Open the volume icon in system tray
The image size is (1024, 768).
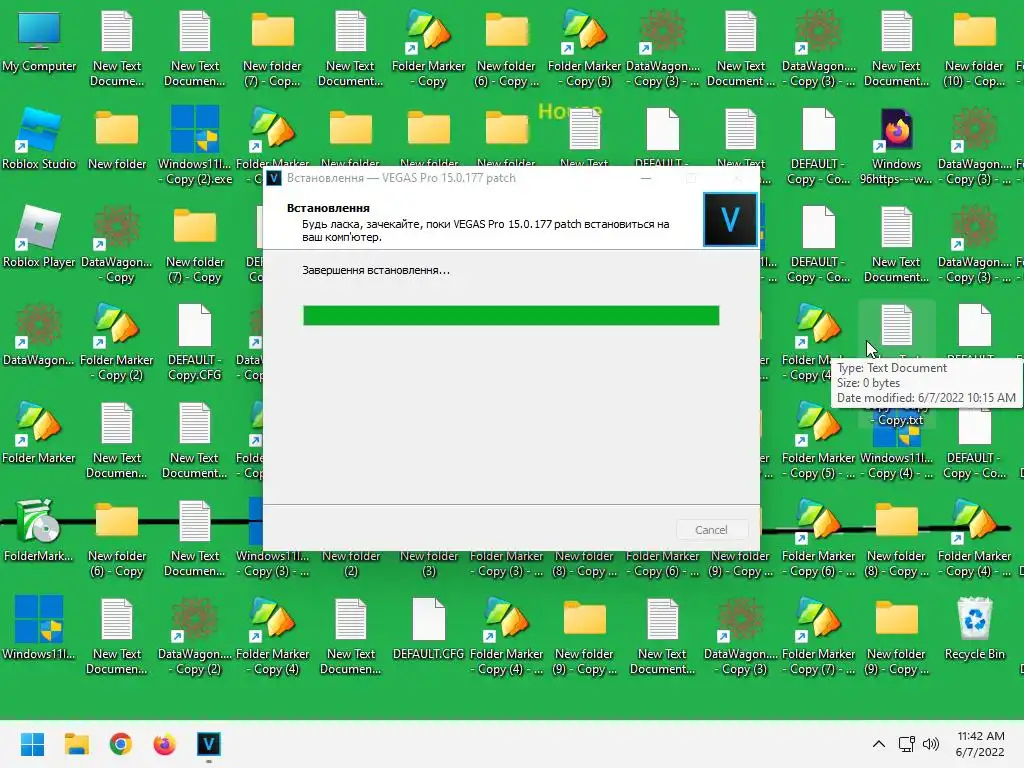coord(931,744)
